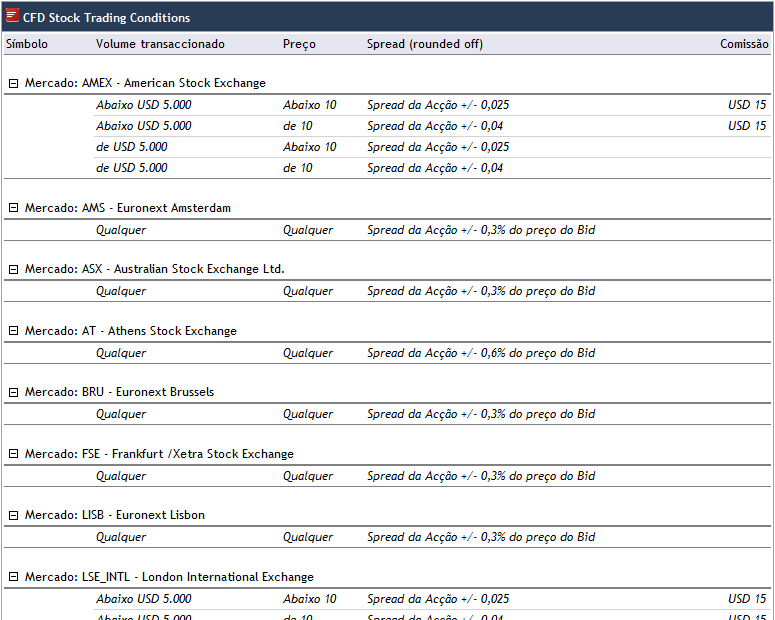Click AMEX second row 'de 10' price
The width and height of the screenshot is (775, 620).
point(298,126)
